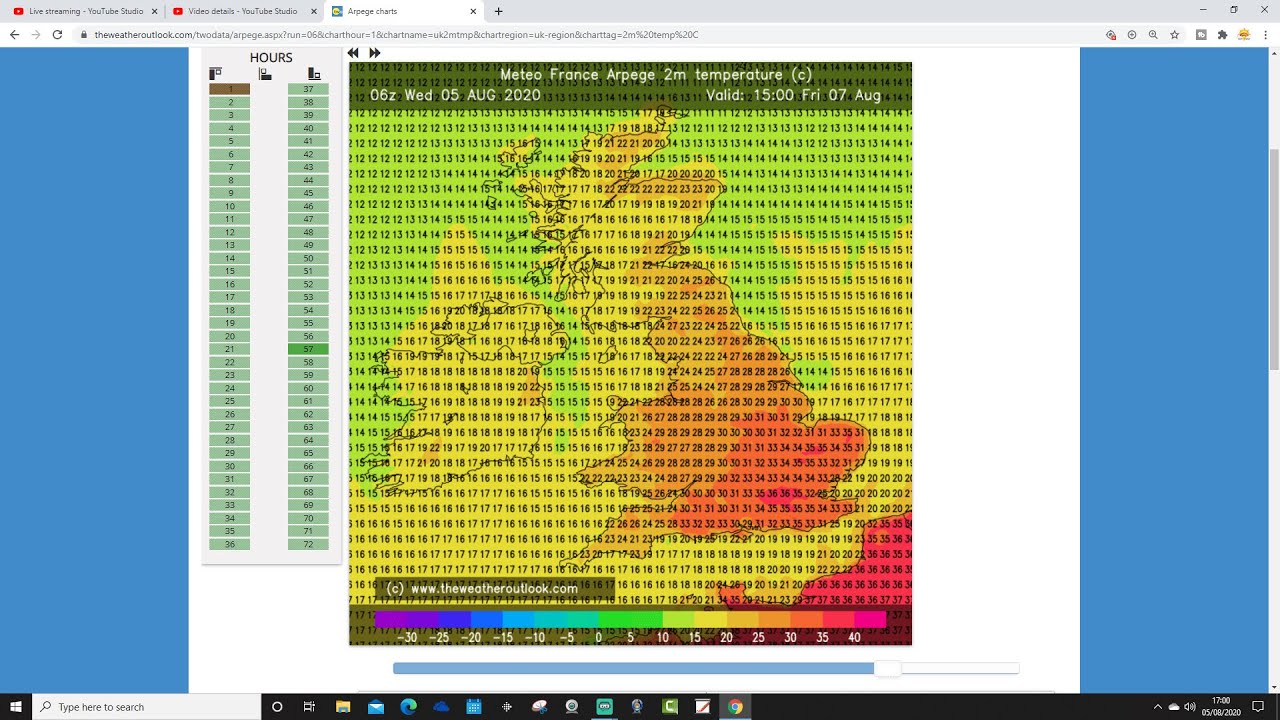This screenshot has height=720, width=1280.
Task: Open the Mail app from the taskbar
Action: tap(375, 707)
